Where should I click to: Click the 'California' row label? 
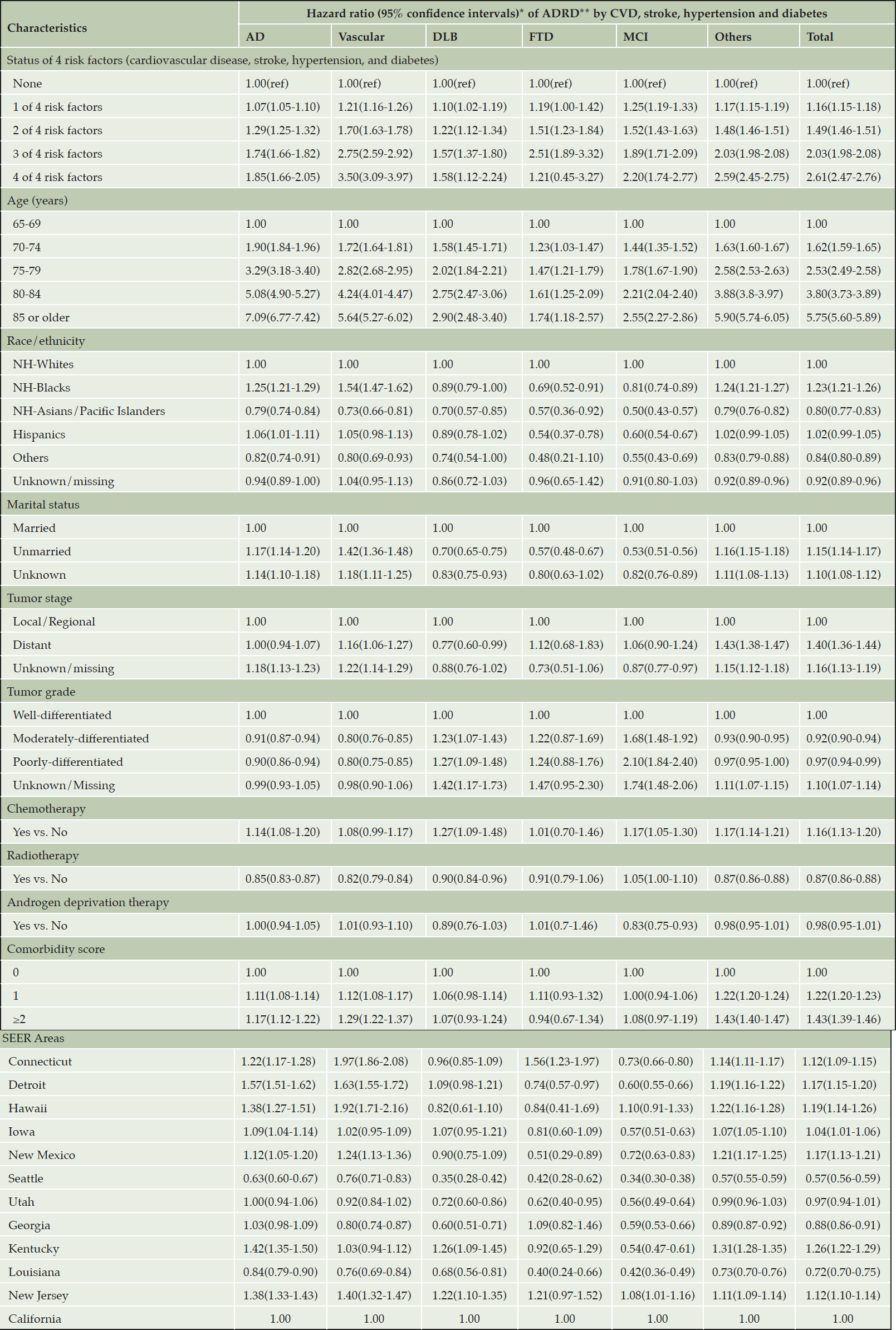click(x=35, y=1319)
